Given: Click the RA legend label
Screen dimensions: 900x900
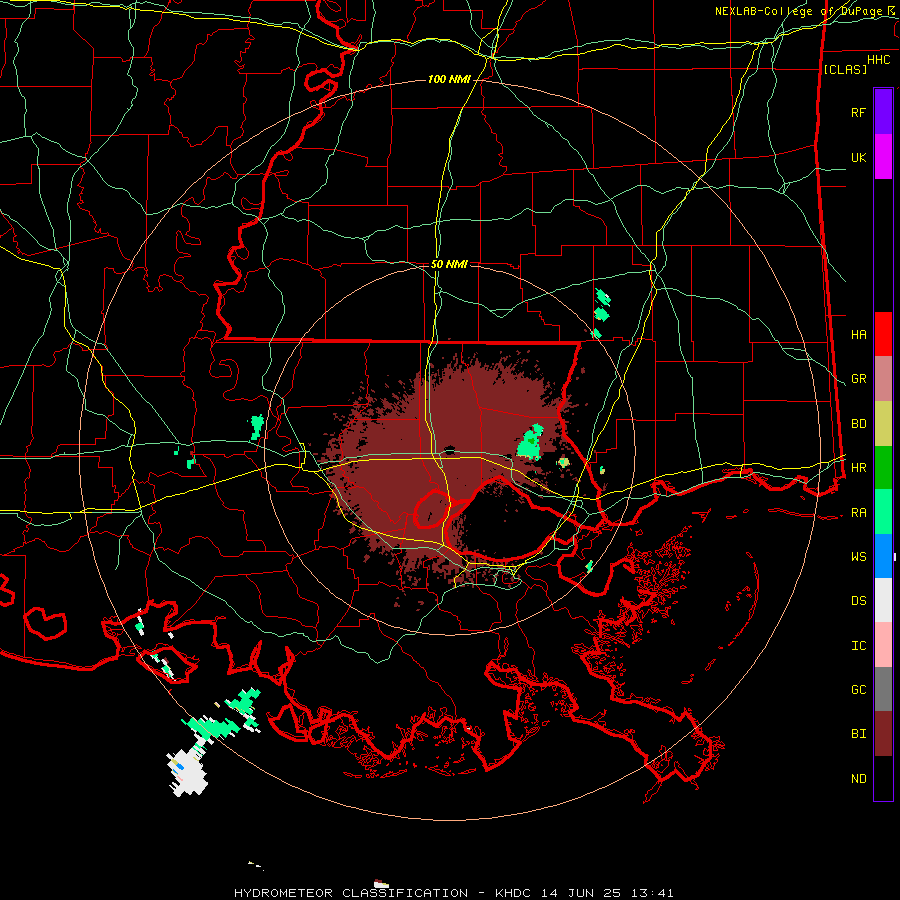Looking at the screenshot, I should [858, 513].
